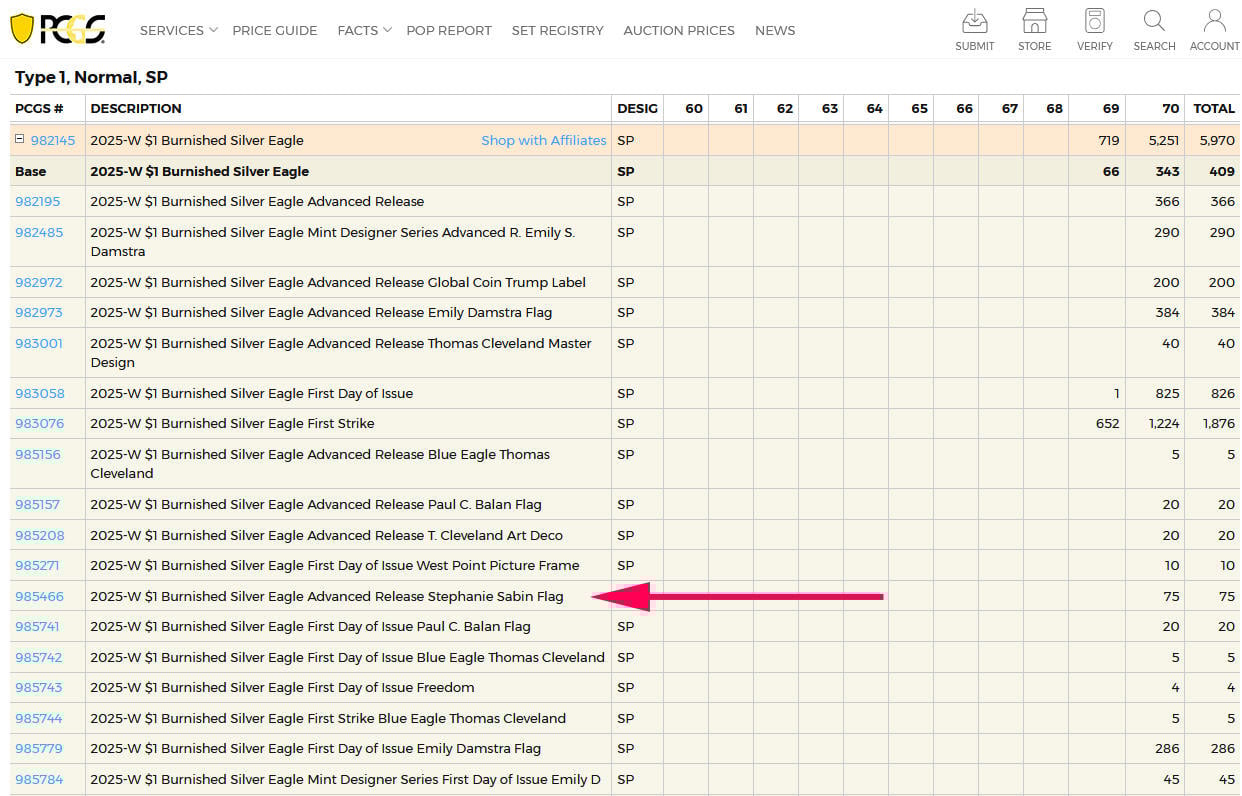Expand the Facts dropdown menu
Image resolution: width=1242 pixels, height=796 pixels.
point(364,30)
